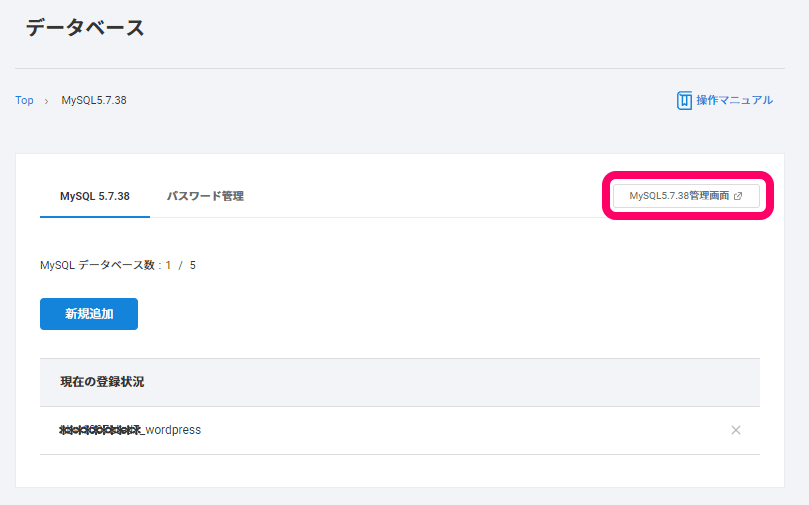Go to the Top breadcrumb link
This screenshot has height=505, width=809.
pyautogui.click(x=24, y=100)
